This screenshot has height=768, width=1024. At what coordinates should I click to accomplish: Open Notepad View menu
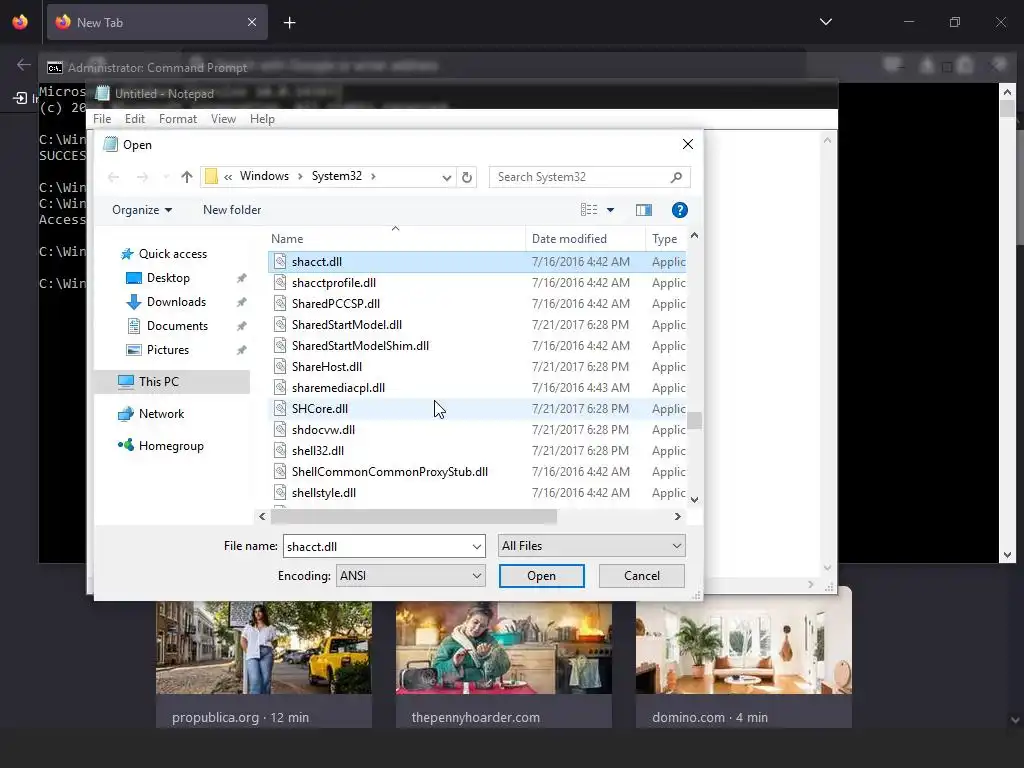(x=223, y=119)
